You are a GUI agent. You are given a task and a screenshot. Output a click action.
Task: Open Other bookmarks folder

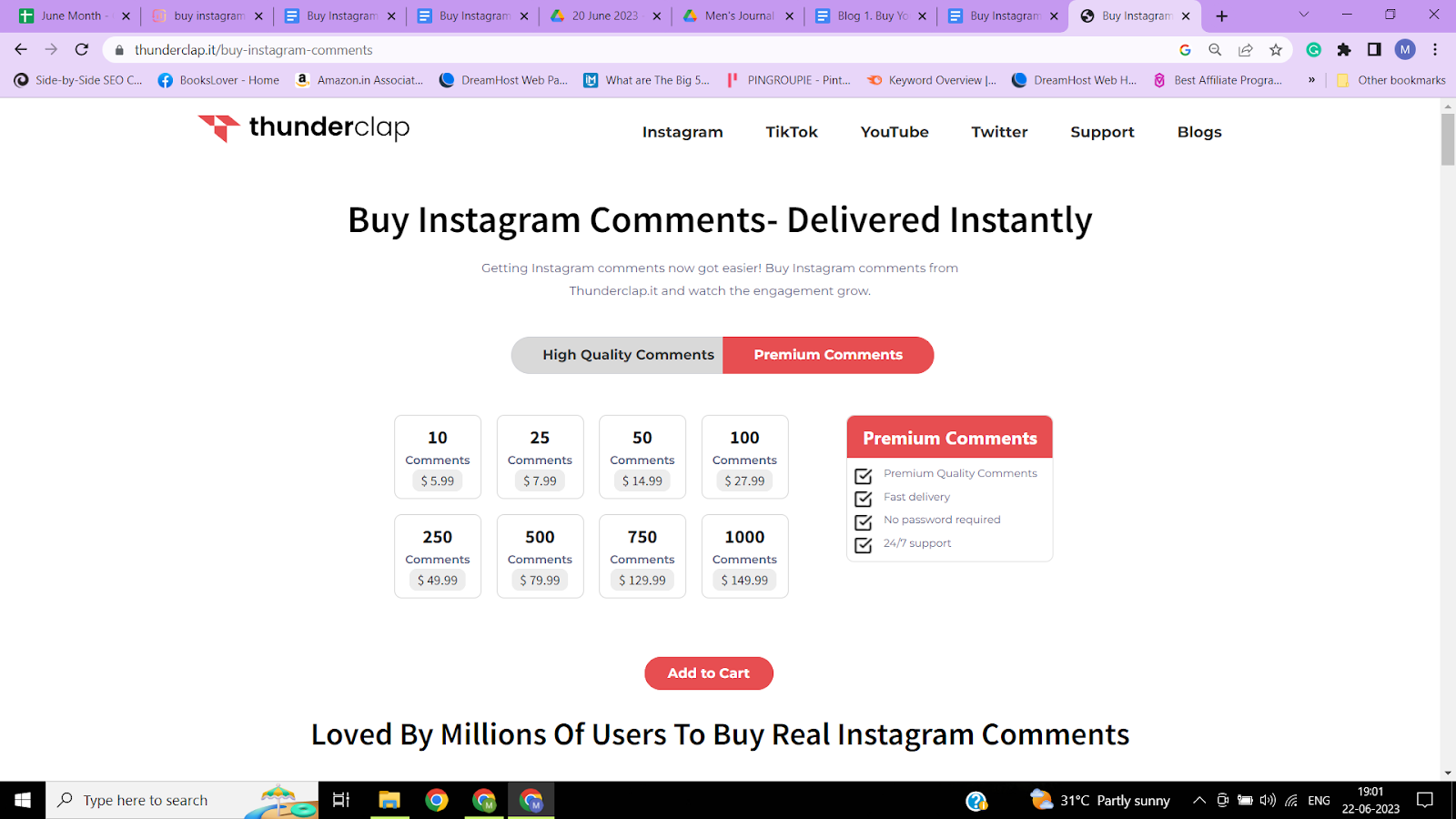point(1390,80)
